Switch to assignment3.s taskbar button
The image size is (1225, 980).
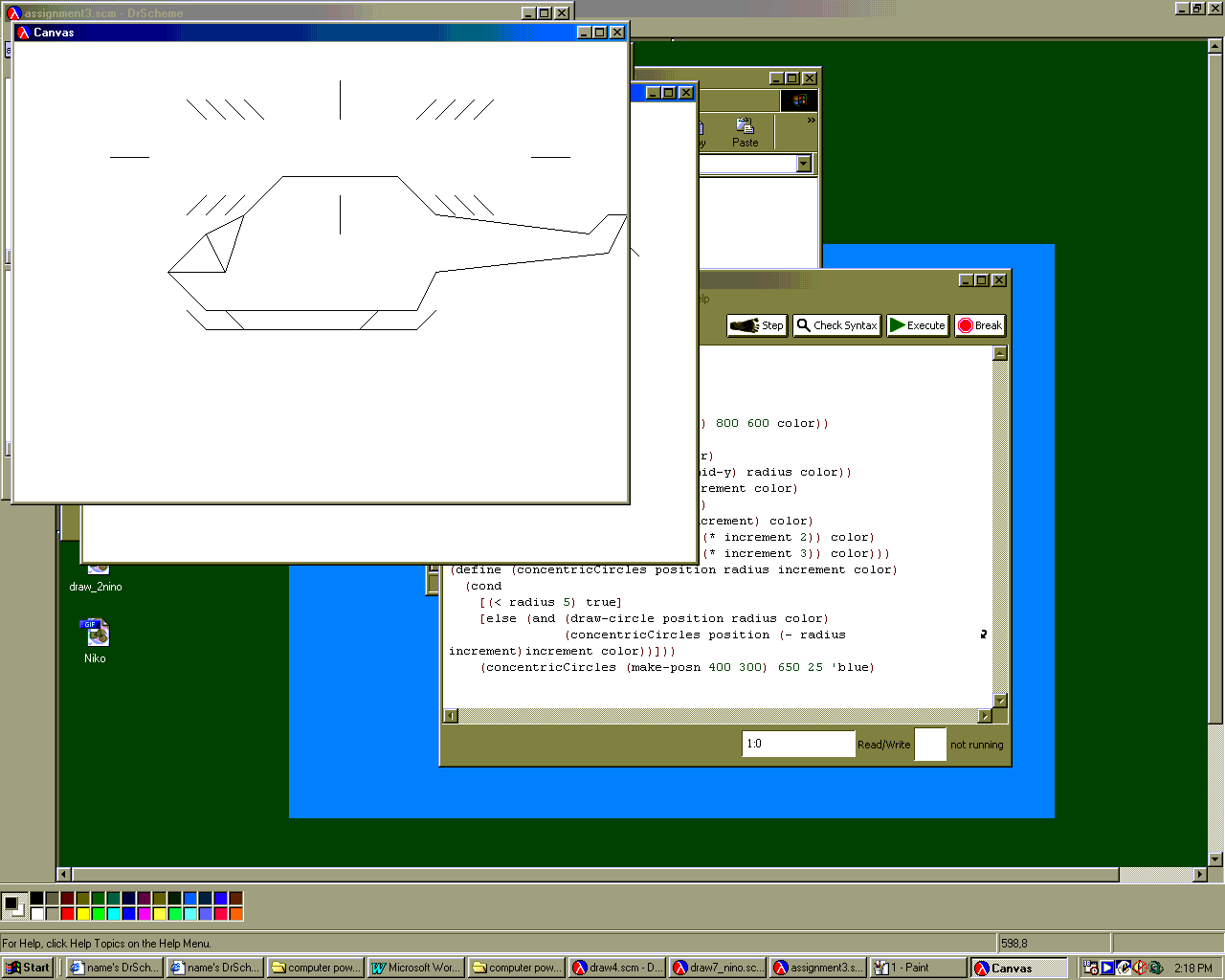817,968
